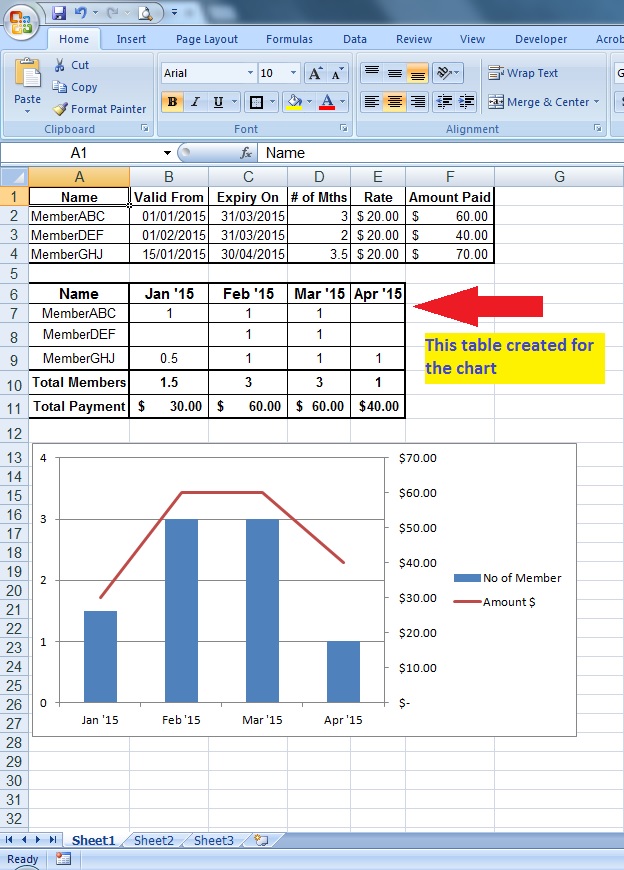Open the Developer ribbon tab
Image resolution: width=624 pixels, height=870 pixels.
(541, 39)
